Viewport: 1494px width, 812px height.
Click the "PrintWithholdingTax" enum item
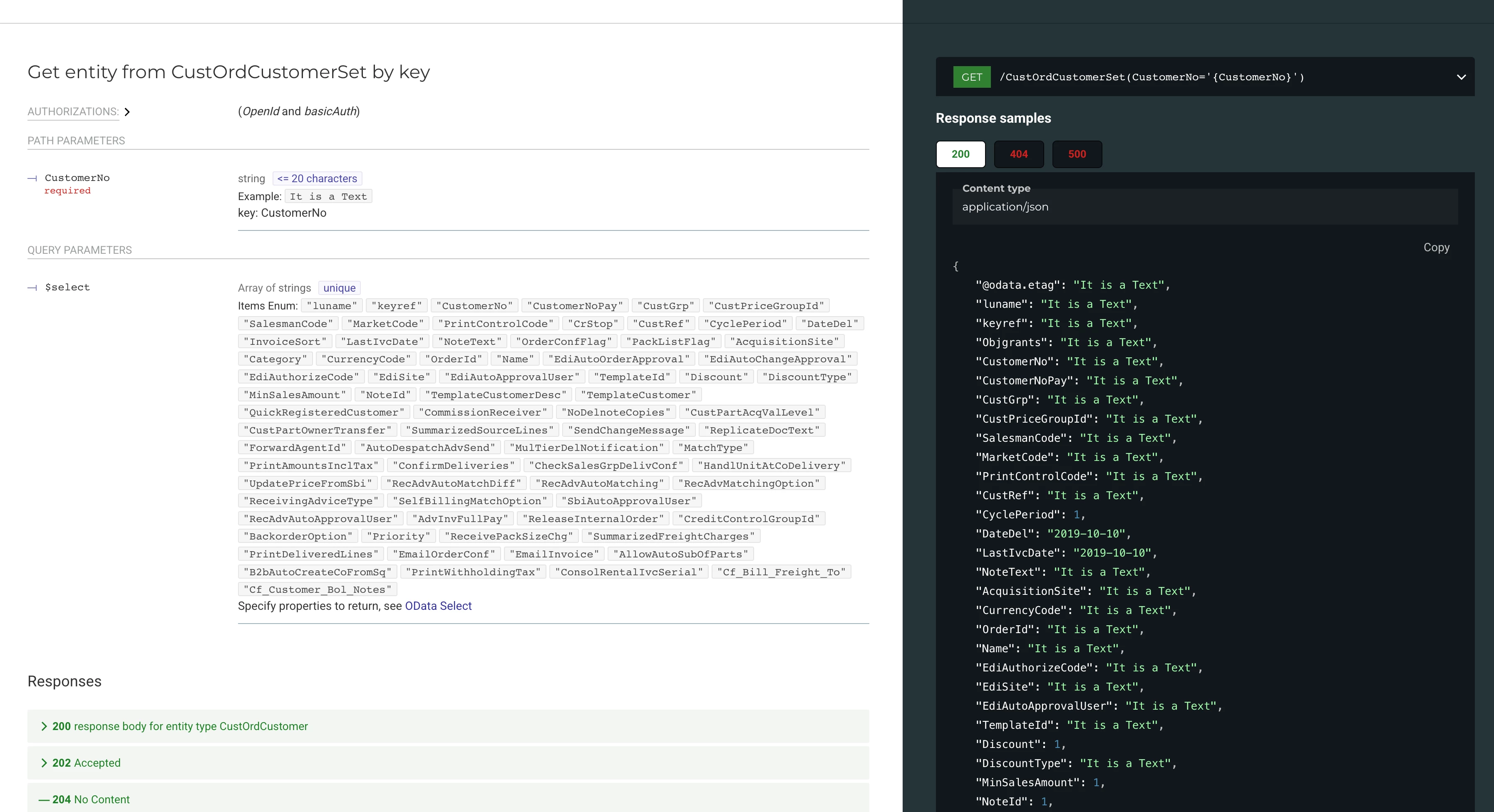[473, 572]
